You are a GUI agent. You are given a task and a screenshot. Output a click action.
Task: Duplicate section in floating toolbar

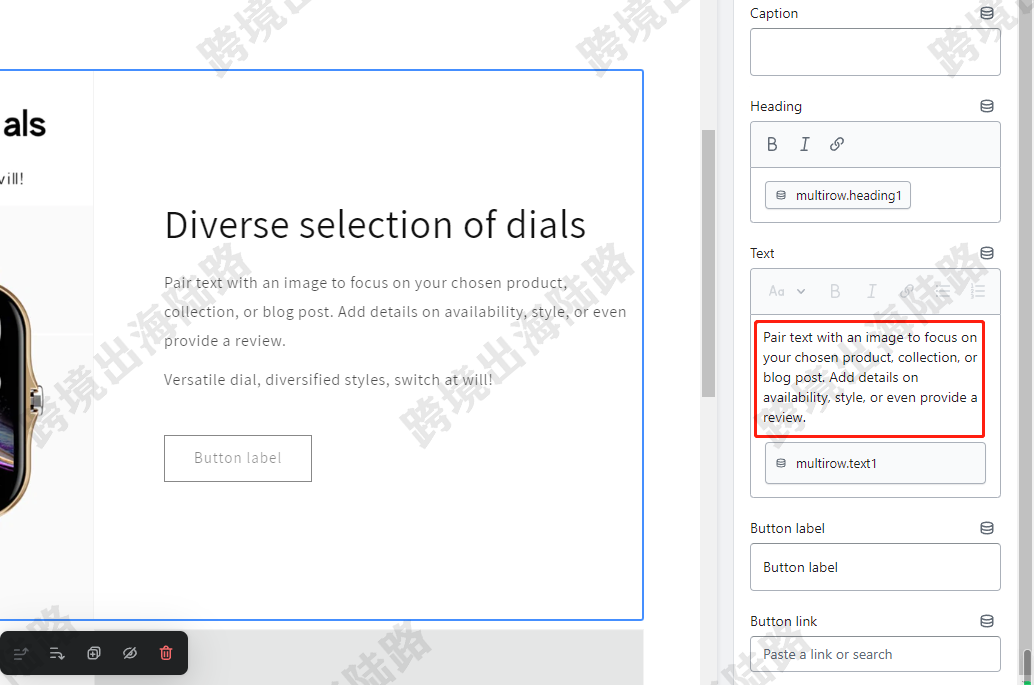click(x=94, y=653)
